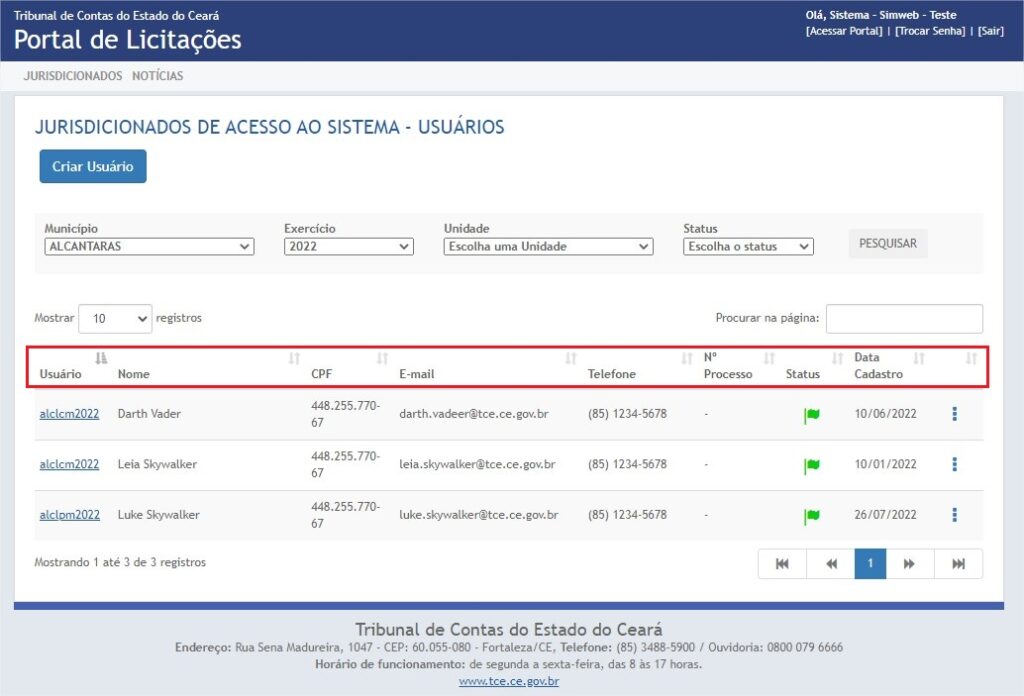Click green status flag for Luke Skywalker

(812, 516)
